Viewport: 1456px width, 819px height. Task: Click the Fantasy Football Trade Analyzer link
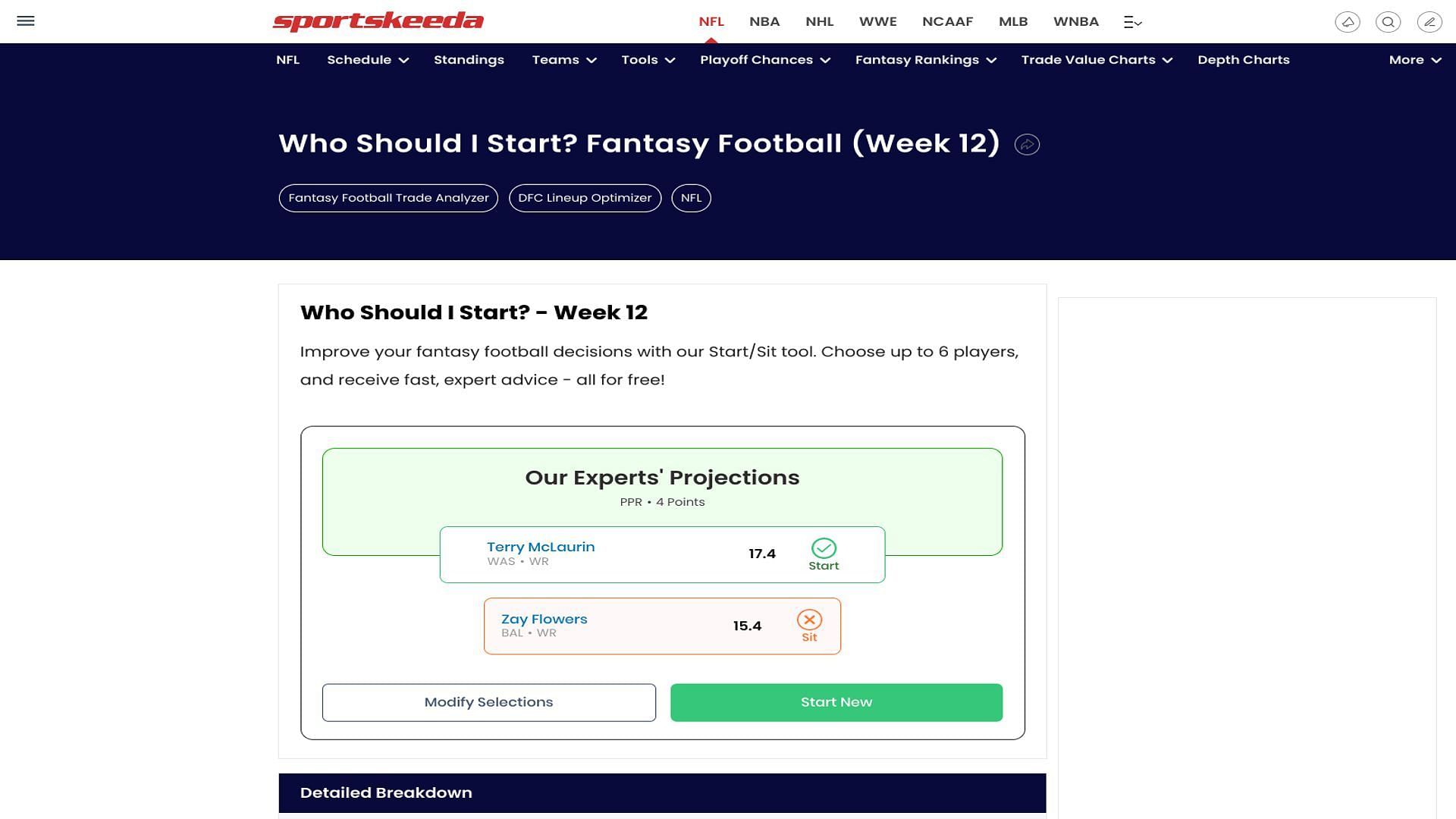[389, 198]
